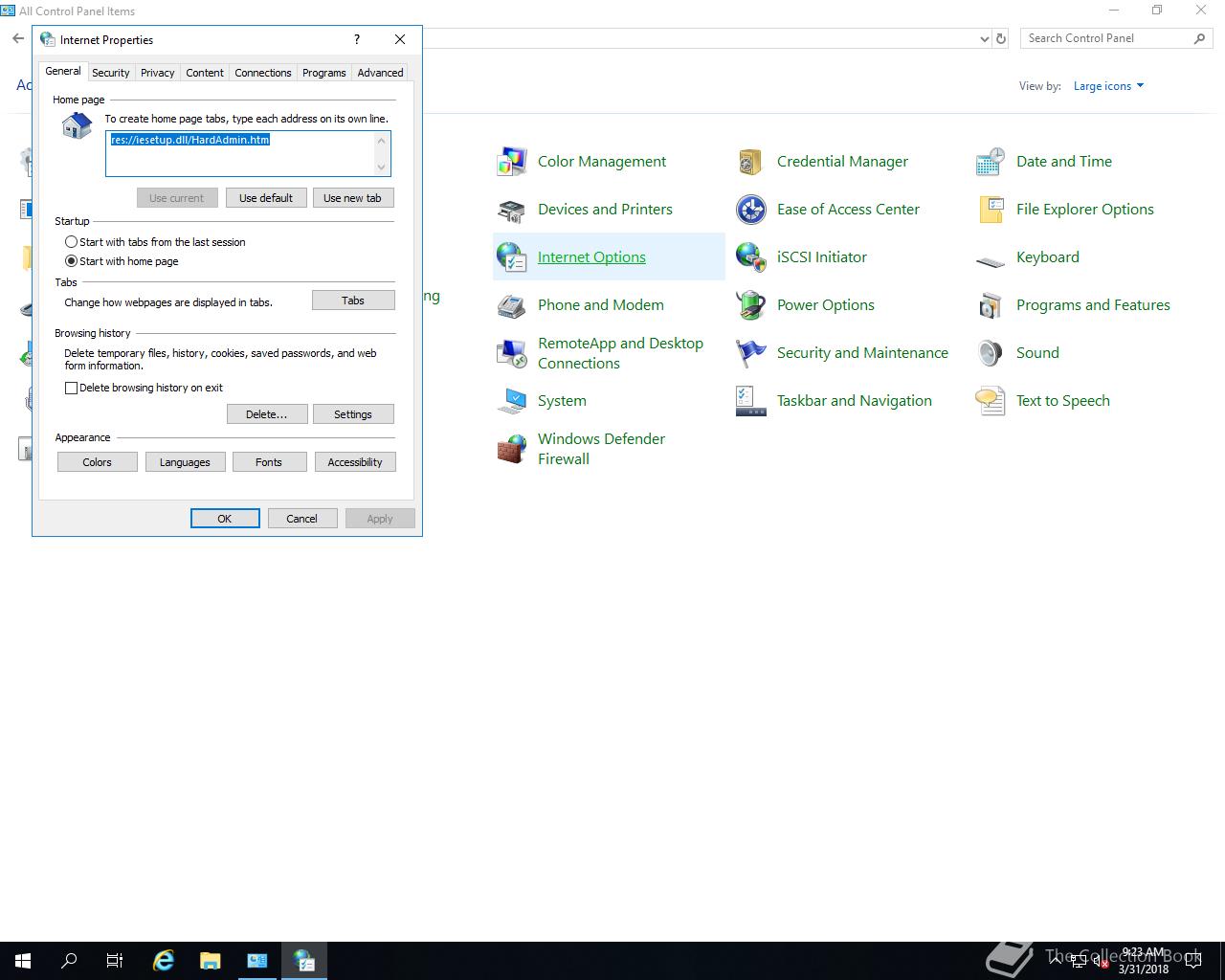Viewport: 1225px width, 980px height.
Task: Open Taskbar and Navigation icon
Action: pyautogui.click(x=751, y=401)
